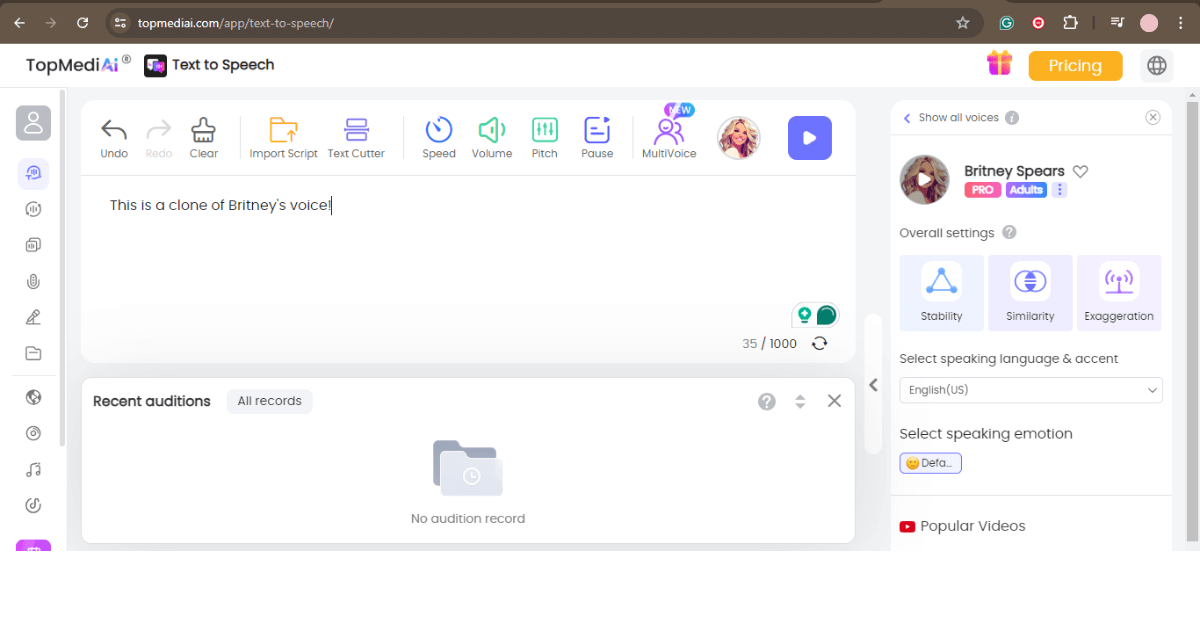1200x640 pixels.
Task: Favorite Britney Spears voice with heart icon
Action: point(1080,171)
